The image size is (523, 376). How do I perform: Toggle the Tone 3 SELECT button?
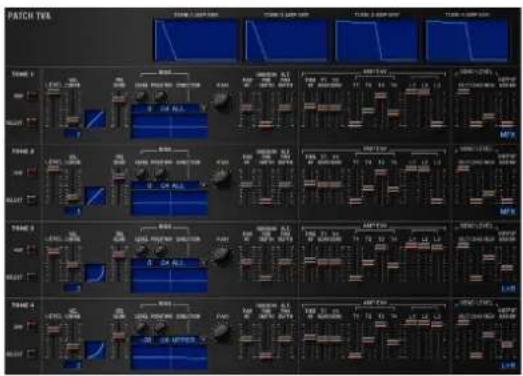pos(32,277)
